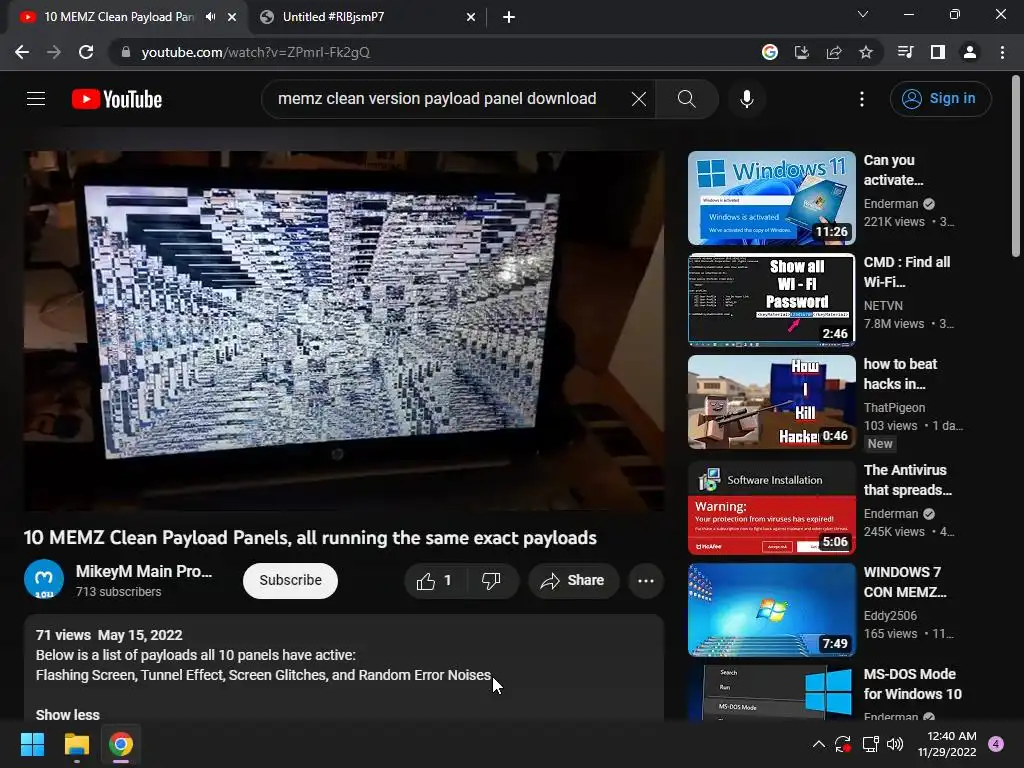Bookmark this page with the star
Viewport: 1024px width, 768px height.
click(866, 52)
